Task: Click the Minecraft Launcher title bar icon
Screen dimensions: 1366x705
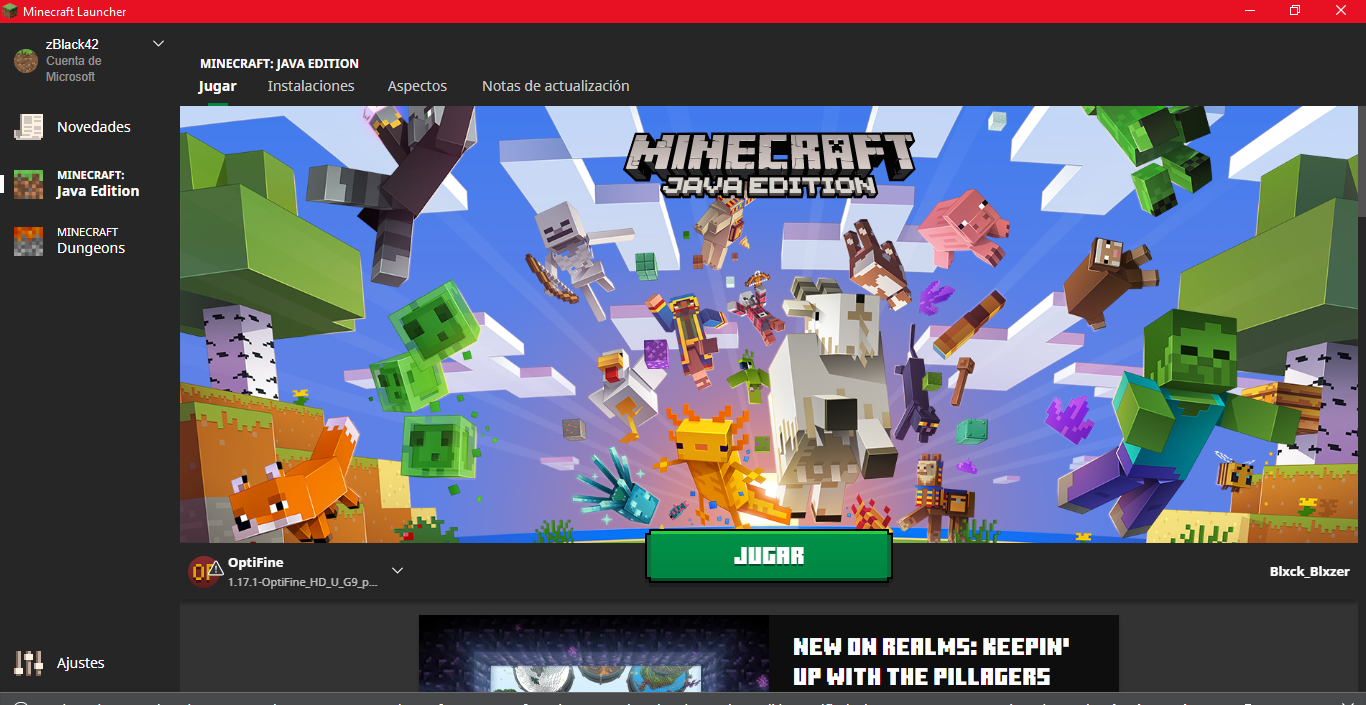Action: [10, 10]
